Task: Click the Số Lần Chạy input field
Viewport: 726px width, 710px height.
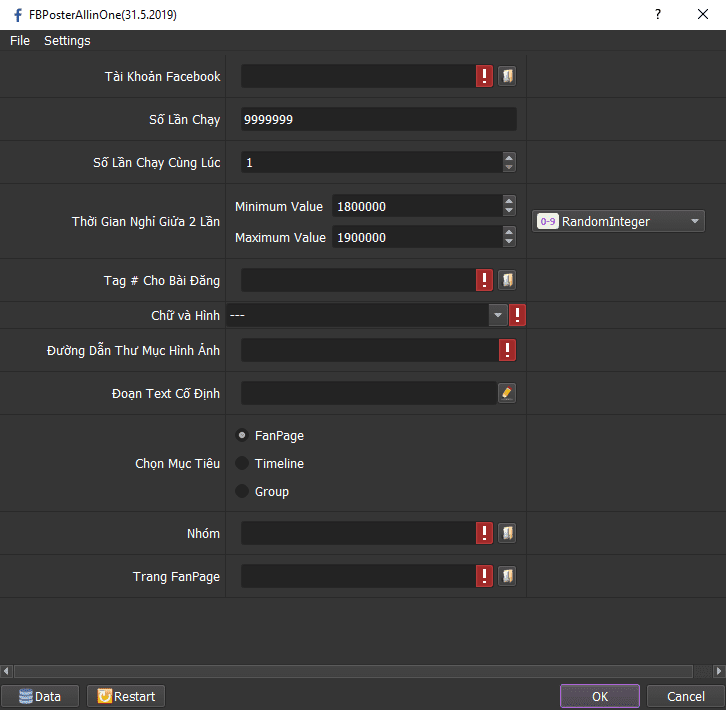Action: point(378,120)
